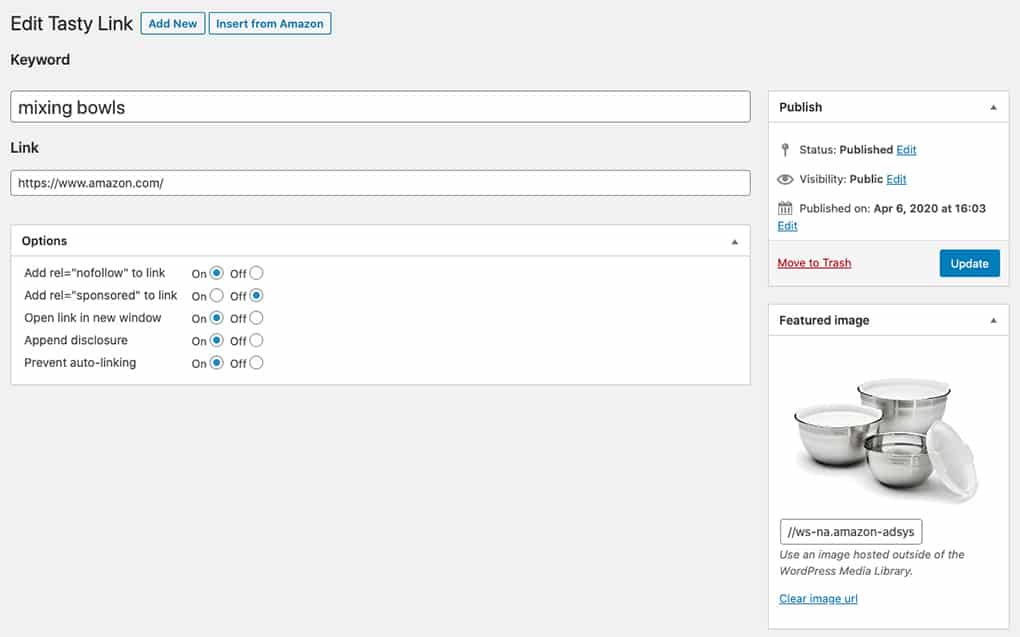Focus the Link URL field
The image size is (1020, 637).
(x=380, y=183)
